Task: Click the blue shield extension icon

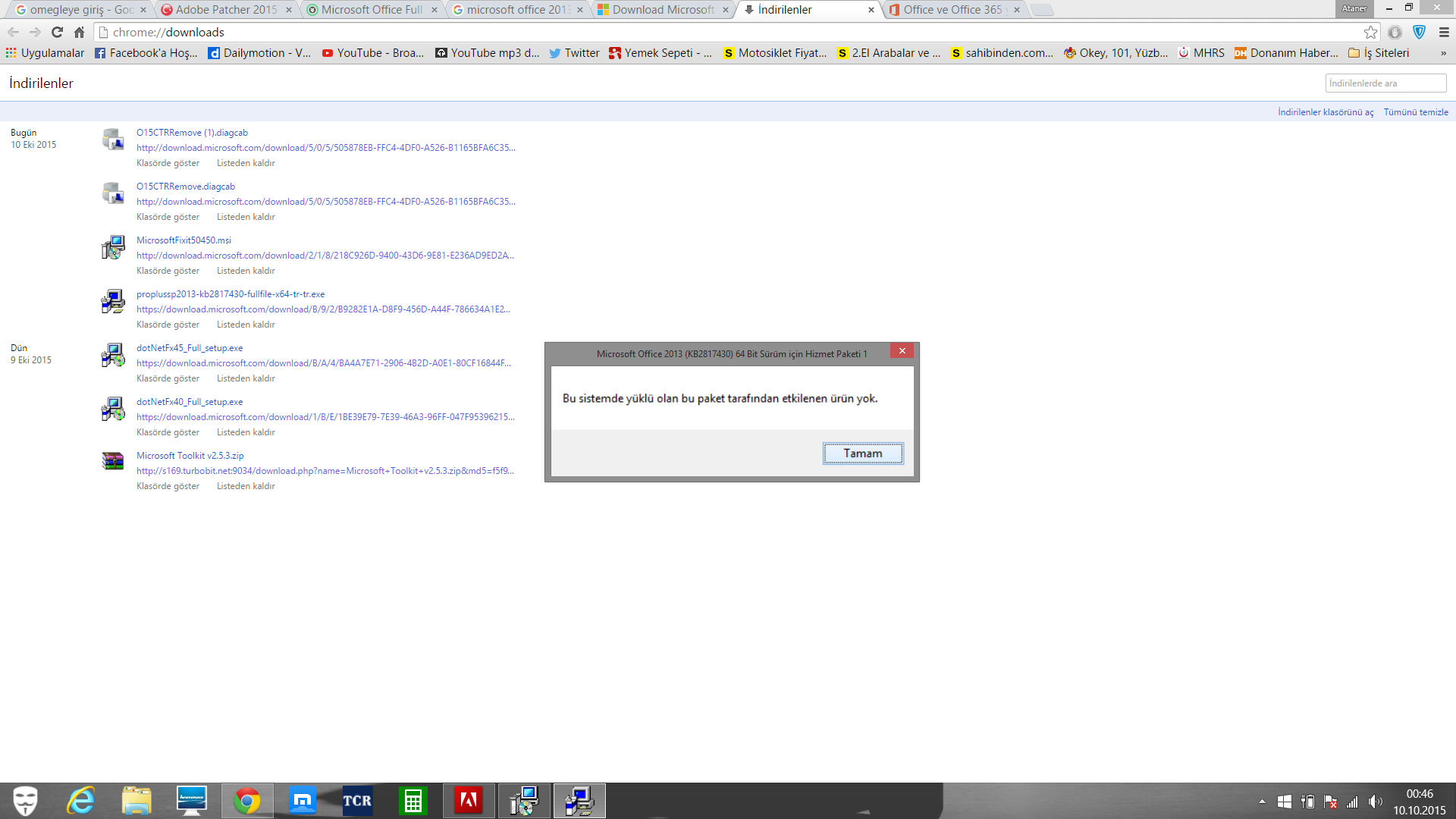Action: point(1419,32)
